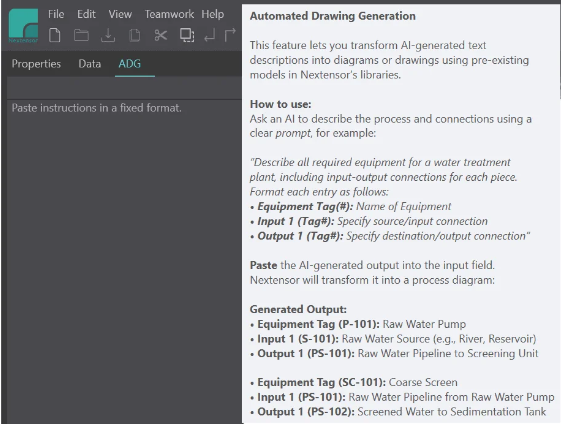Screen dimensions: 566x427
Task: Click the 'Paste the AI-generated output' sentence
Action: point(372,265)
